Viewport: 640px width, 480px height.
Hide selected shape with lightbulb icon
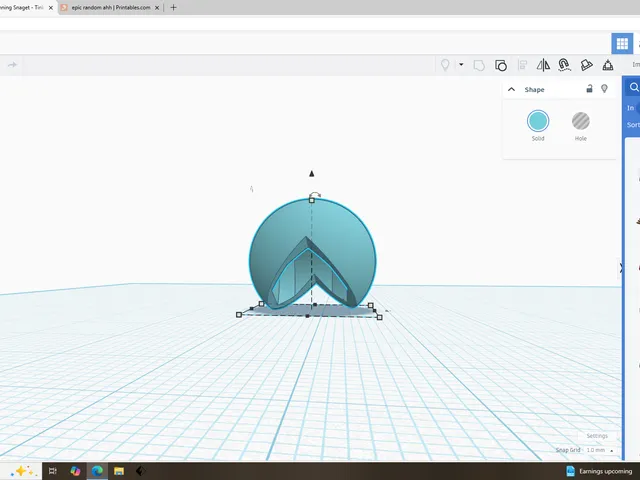[x=604, y=89]
